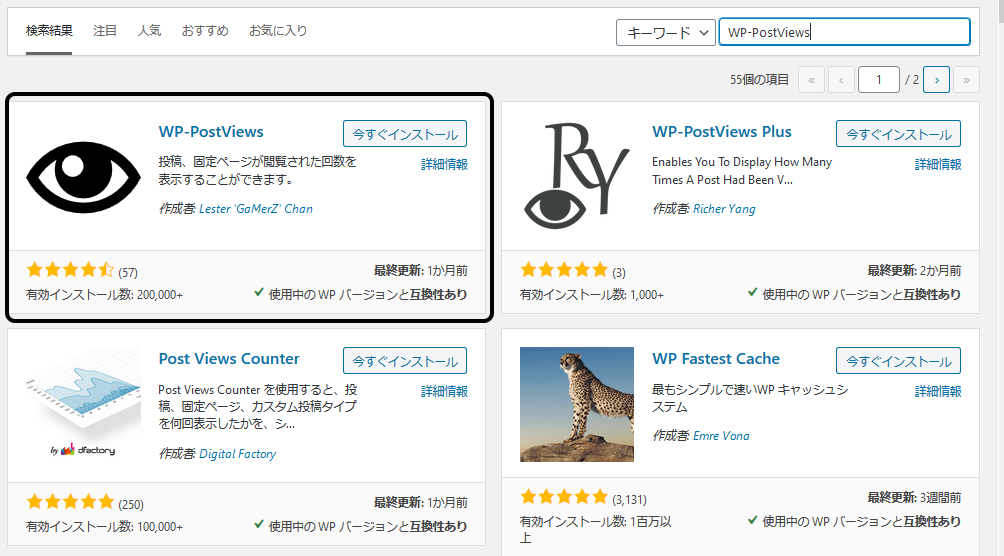
Task: Install WP-PostViews Plus now
Action: coord(898,134)
